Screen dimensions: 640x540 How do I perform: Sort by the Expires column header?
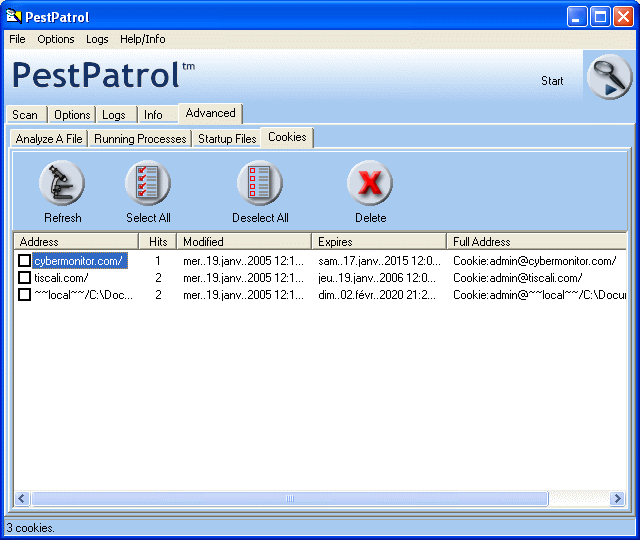point(379,242)
